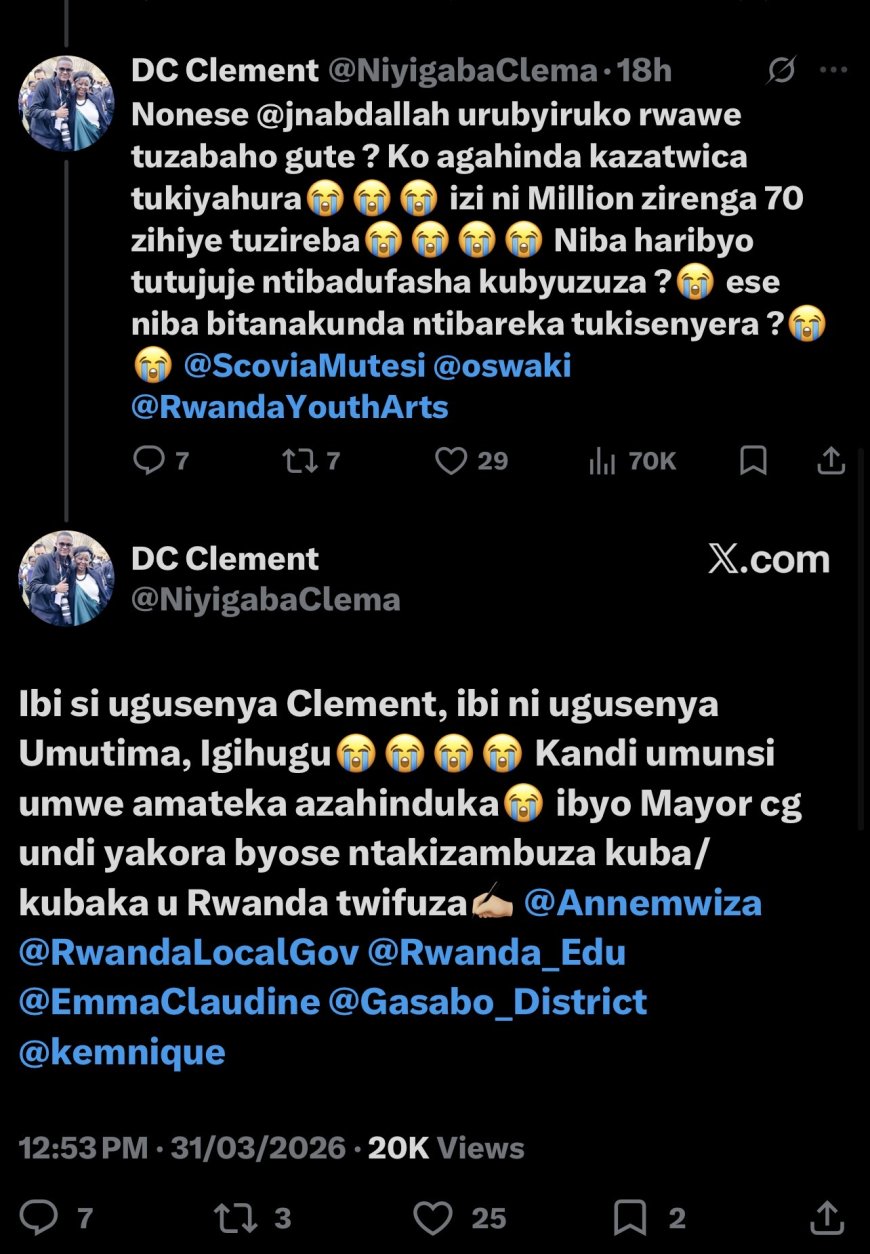Open the @RwandaLocalGov mention
This screenshot has width=870, height=1254.
(188, 952)
